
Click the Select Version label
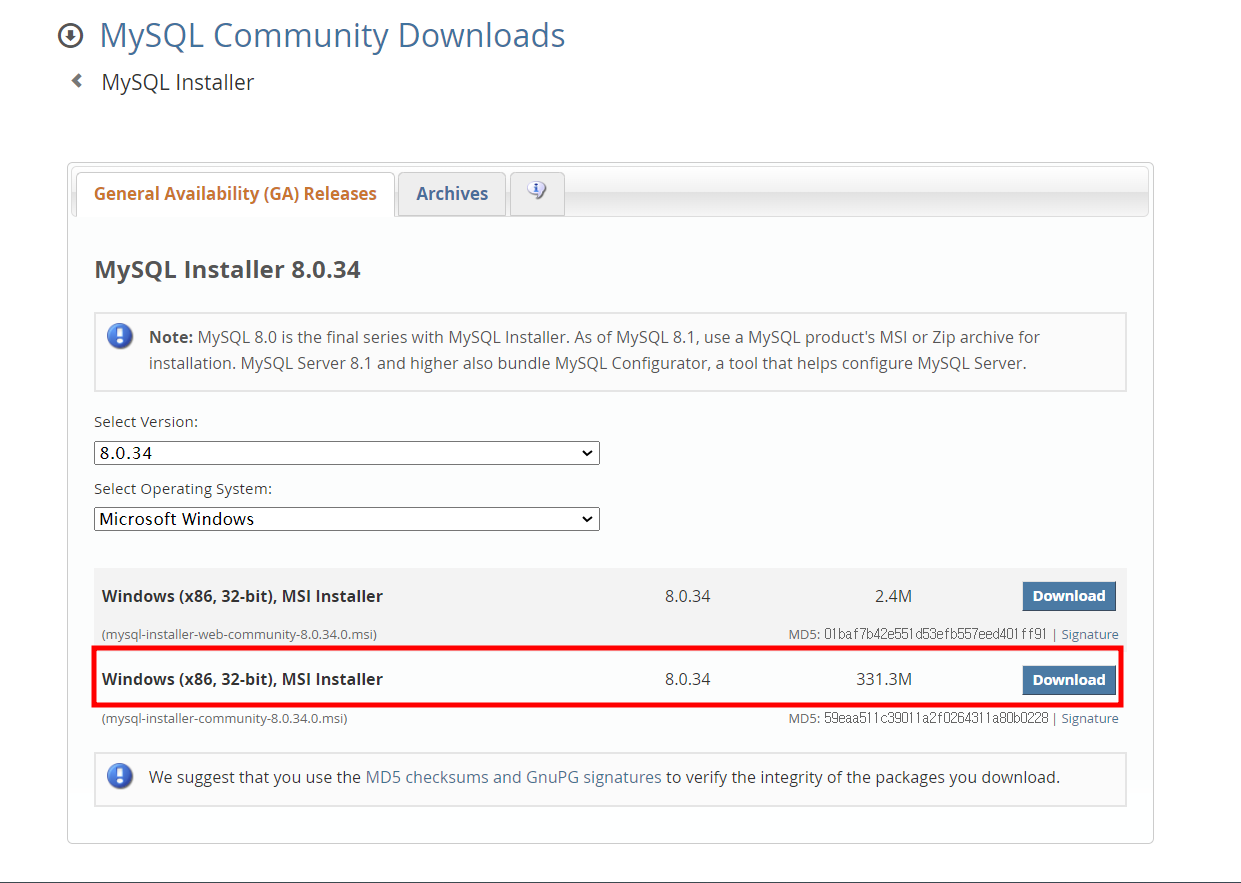(146, 422)
